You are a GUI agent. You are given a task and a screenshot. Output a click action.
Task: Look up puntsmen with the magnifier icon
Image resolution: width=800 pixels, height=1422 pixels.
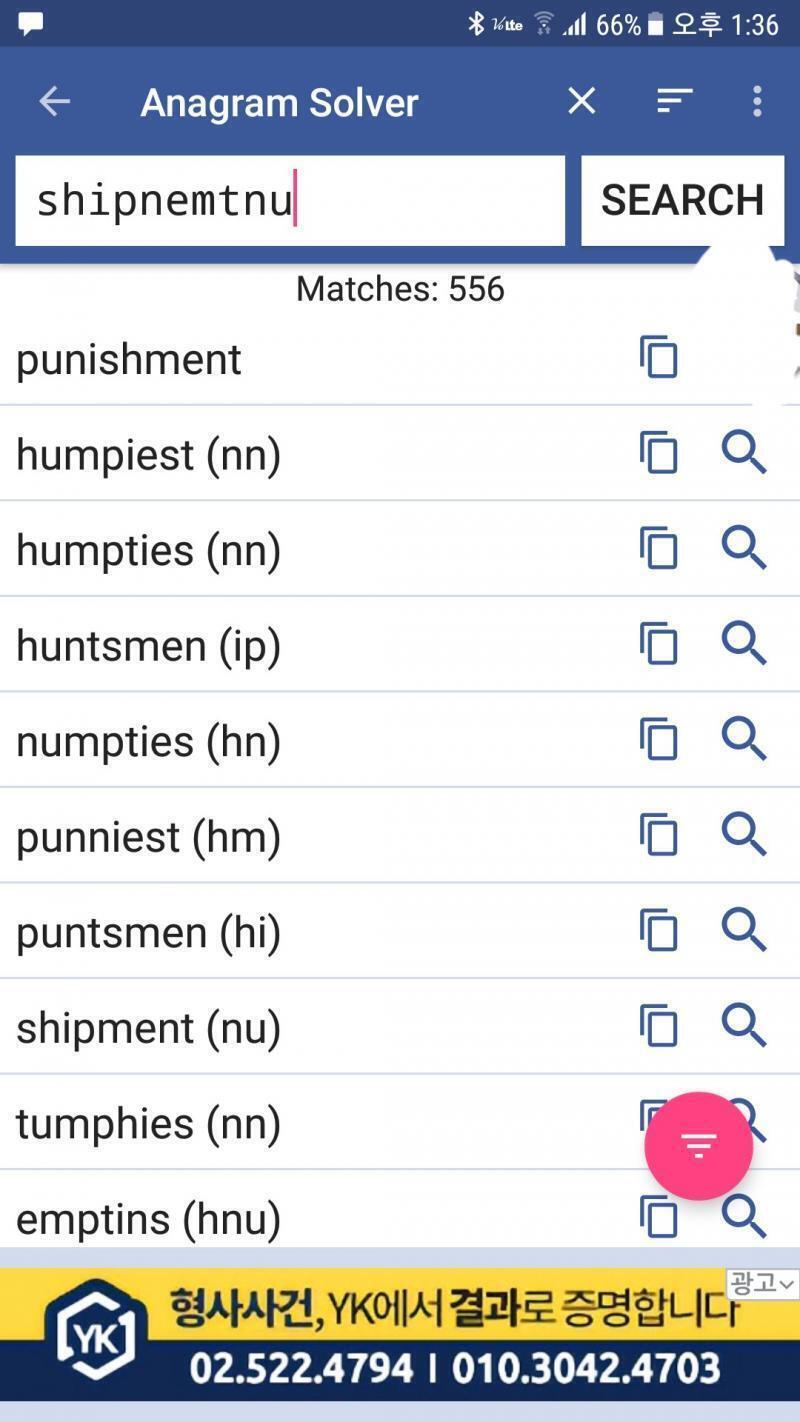[744, 931]
